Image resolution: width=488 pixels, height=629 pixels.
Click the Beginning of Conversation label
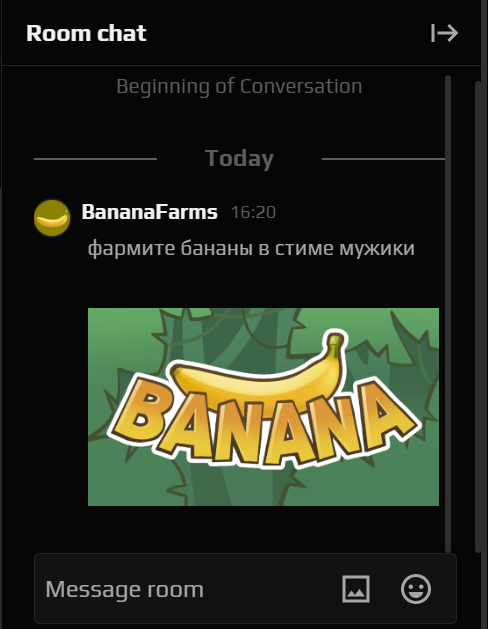239,87
